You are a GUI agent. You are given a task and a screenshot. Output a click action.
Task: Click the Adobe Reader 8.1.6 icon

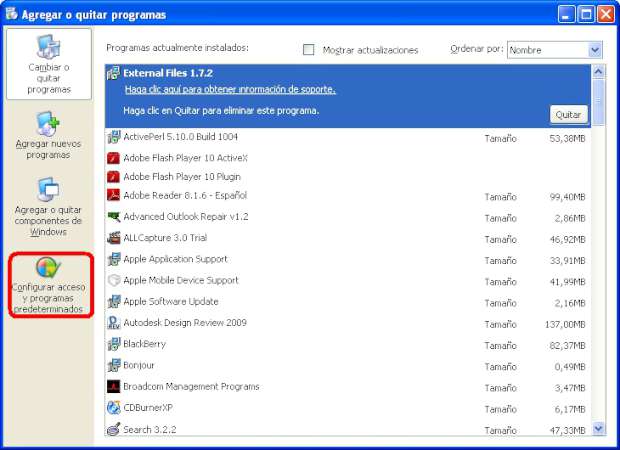pyautogui.click(x=113, y=195)
